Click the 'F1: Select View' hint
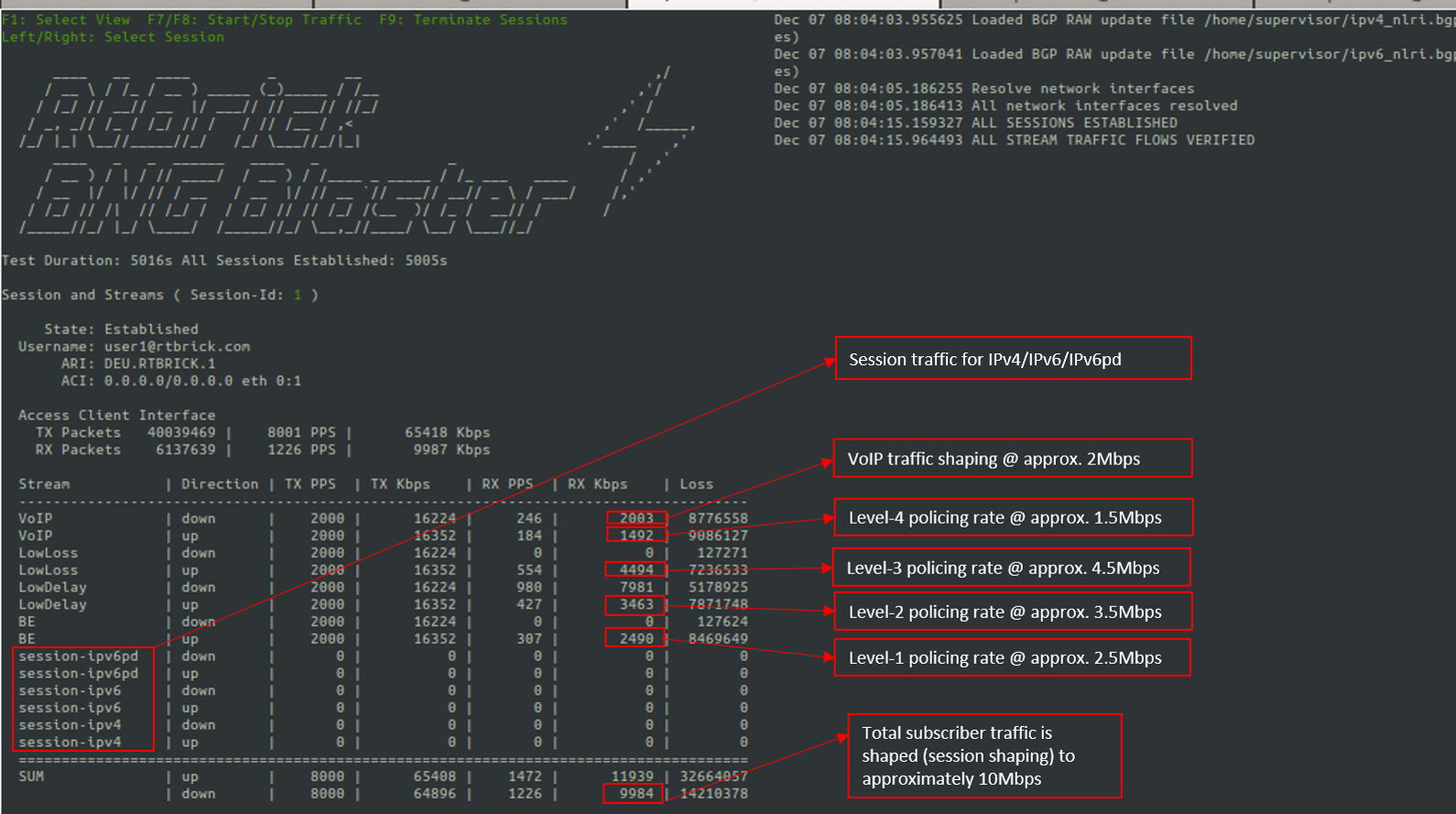 66,19
